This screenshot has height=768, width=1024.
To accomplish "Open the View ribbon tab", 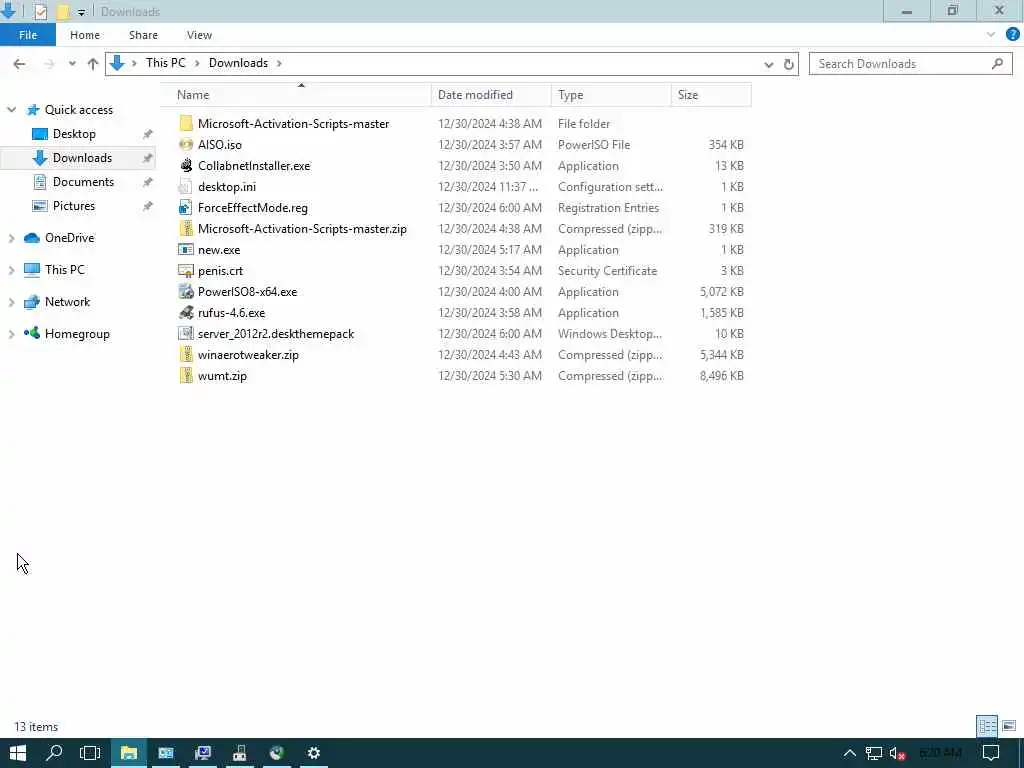I will click(199, 35).
